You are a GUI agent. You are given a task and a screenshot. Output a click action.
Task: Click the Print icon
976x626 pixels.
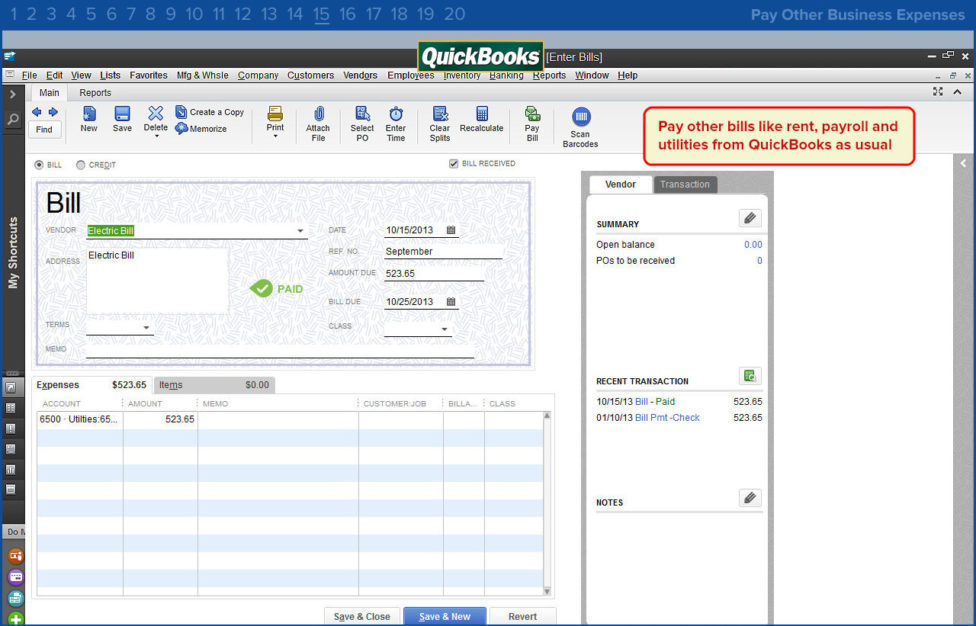[275, 113]
